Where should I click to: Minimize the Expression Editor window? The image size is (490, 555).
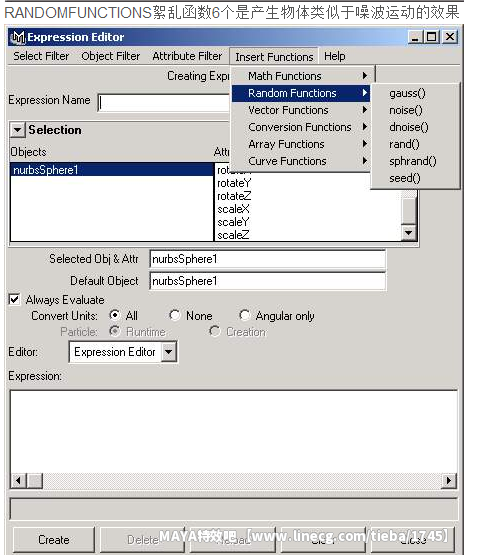416,37
